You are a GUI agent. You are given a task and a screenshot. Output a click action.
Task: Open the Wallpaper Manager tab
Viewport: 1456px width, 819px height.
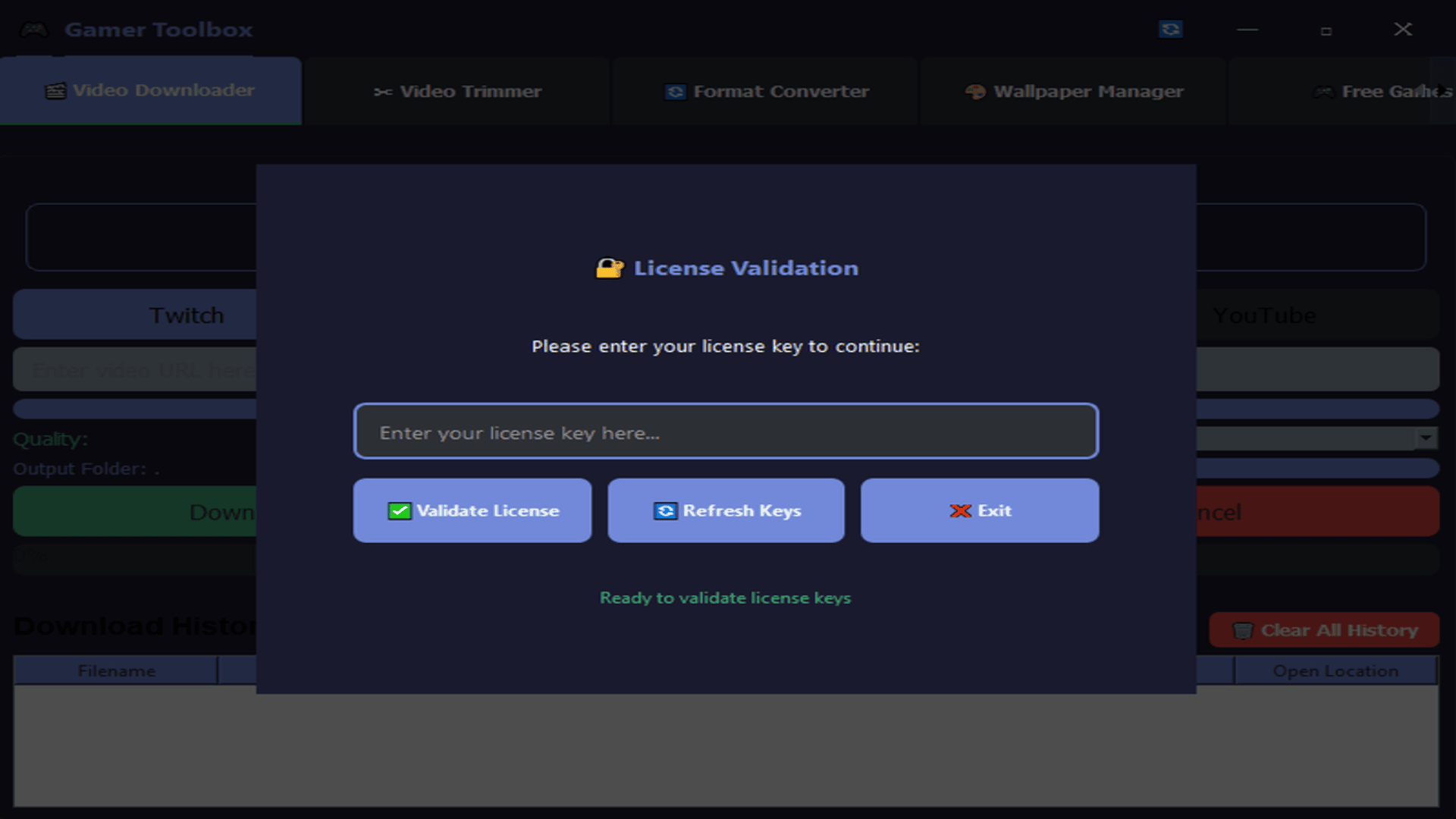click(x=1072, y=91)
